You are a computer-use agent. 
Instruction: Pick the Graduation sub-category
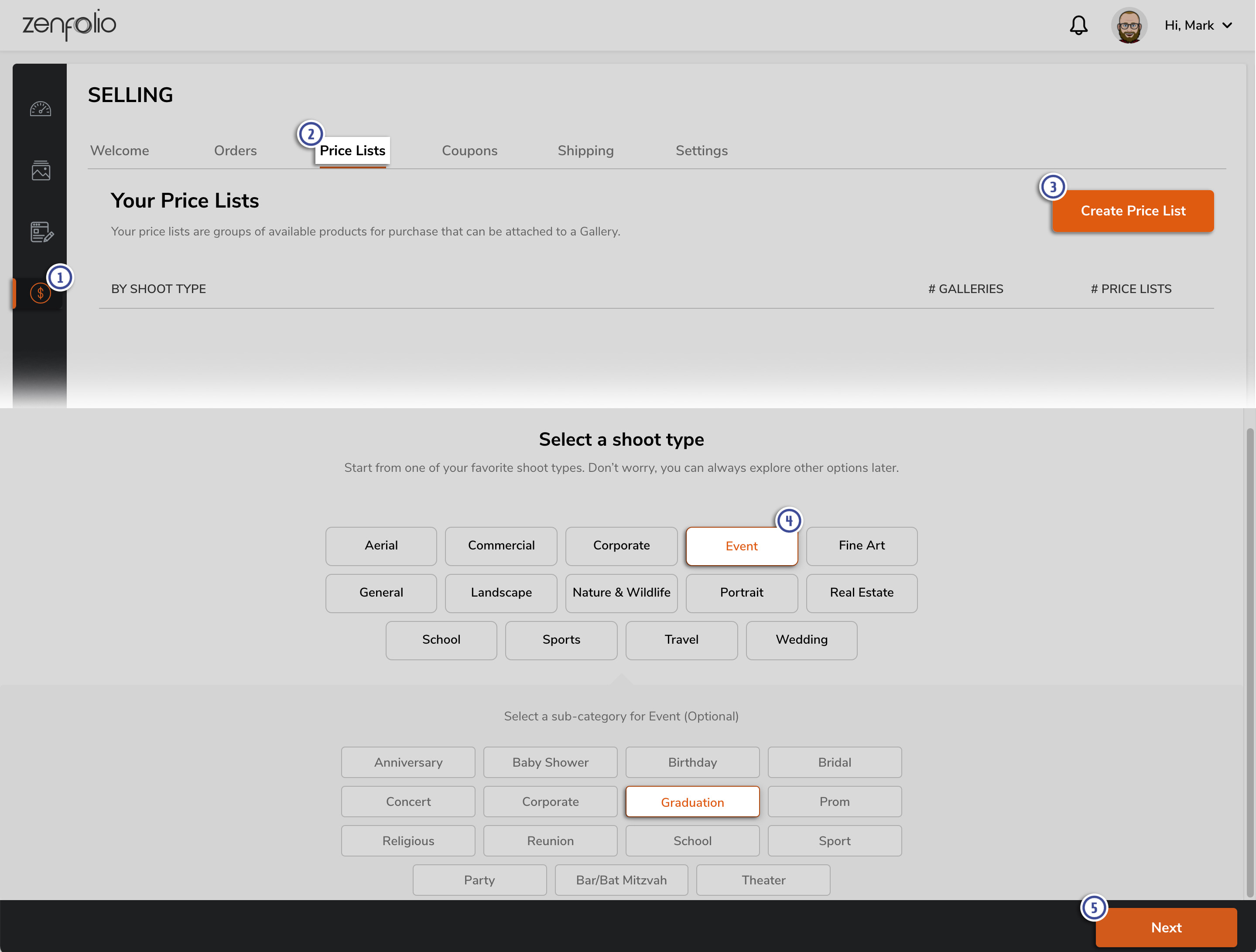(692, 802)
